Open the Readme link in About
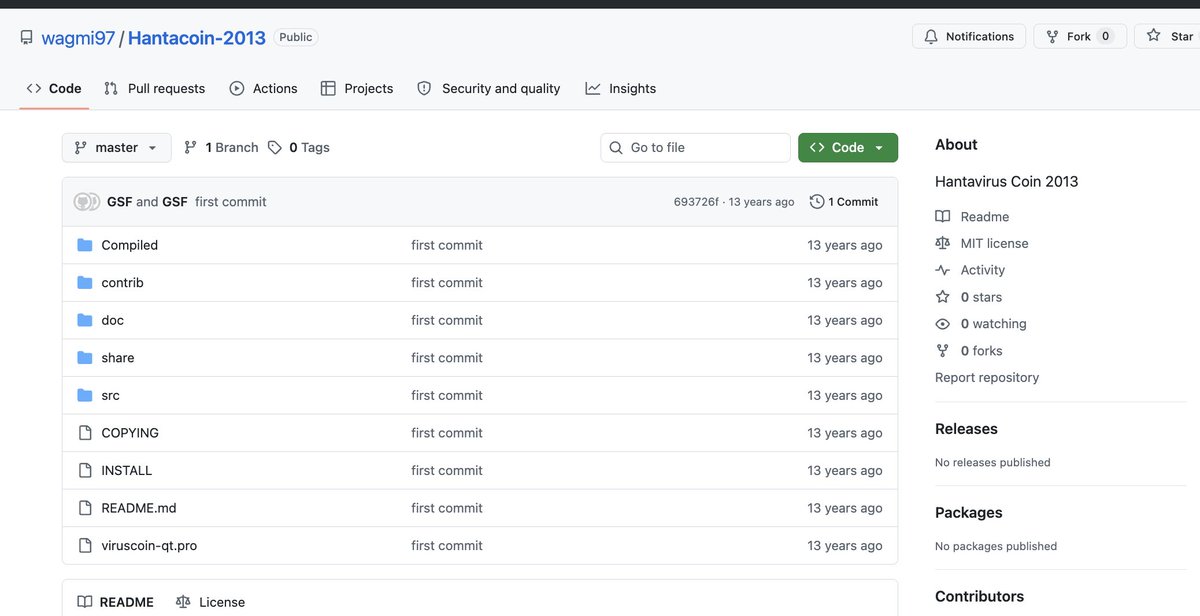The image size is (1200, 616). point(985,216)
